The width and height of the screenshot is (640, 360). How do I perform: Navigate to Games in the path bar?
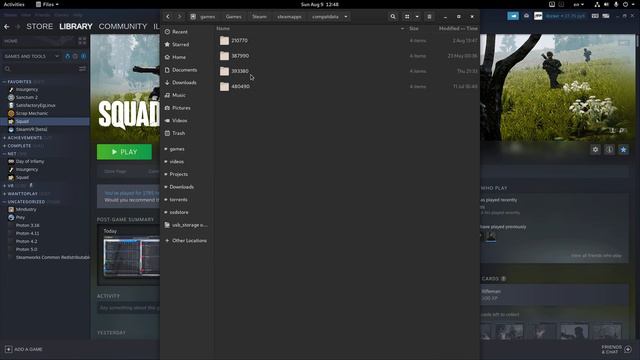point(233,17)
